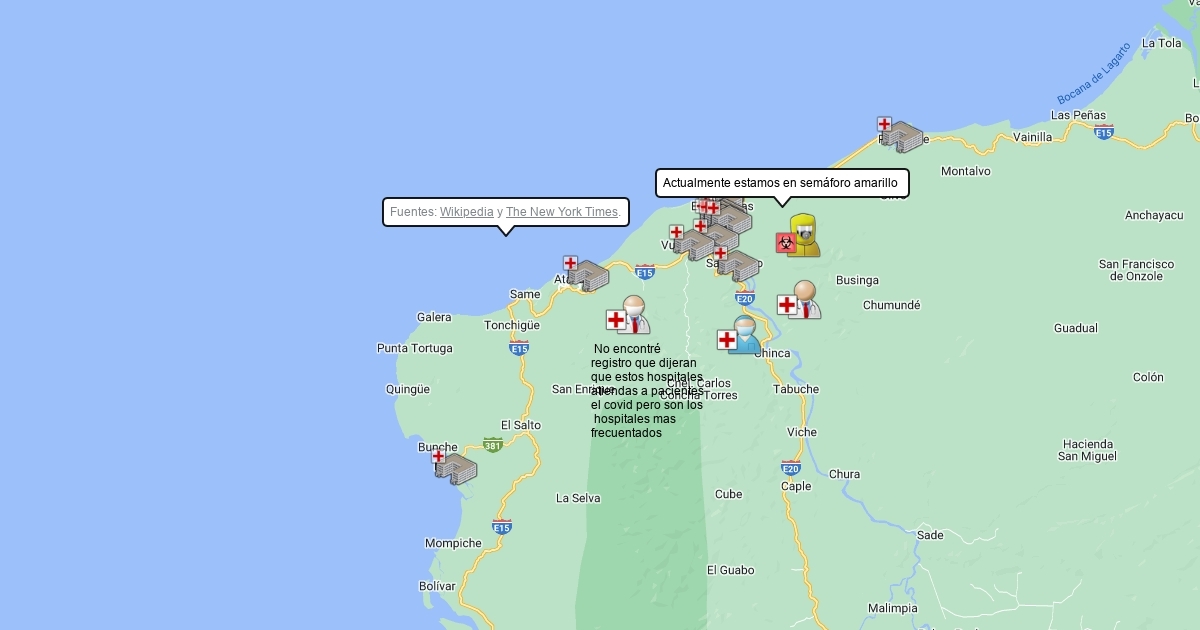Click the E20 highway shield near Caple
The height and width of the screenshot is (630, 1200).
791,468
